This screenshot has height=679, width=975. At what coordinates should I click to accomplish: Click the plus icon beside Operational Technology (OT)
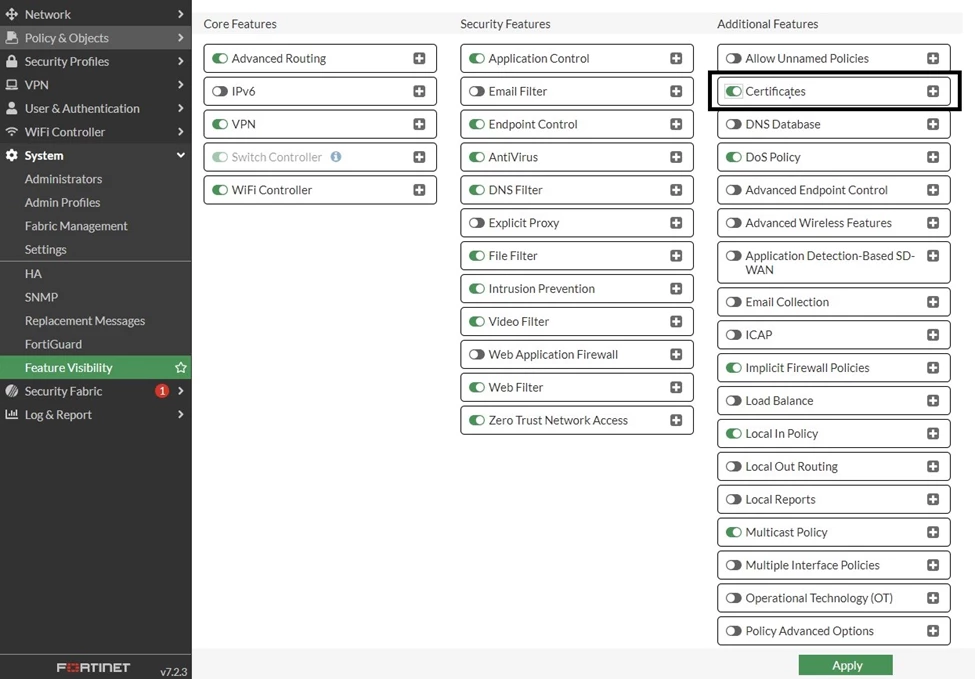pyautogui.click(x=933, y=598)
